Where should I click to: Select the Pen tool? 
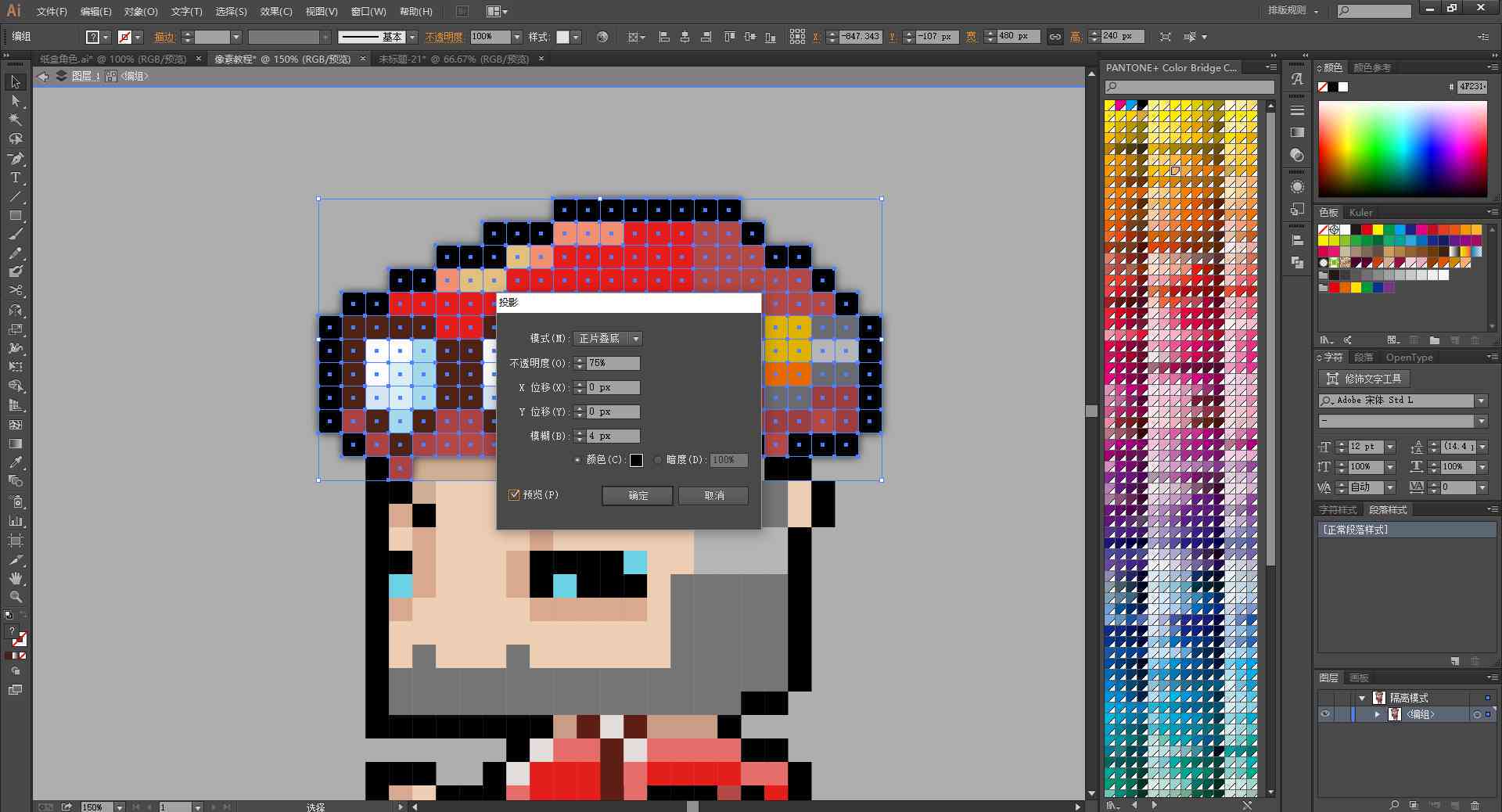click(16, 158)
